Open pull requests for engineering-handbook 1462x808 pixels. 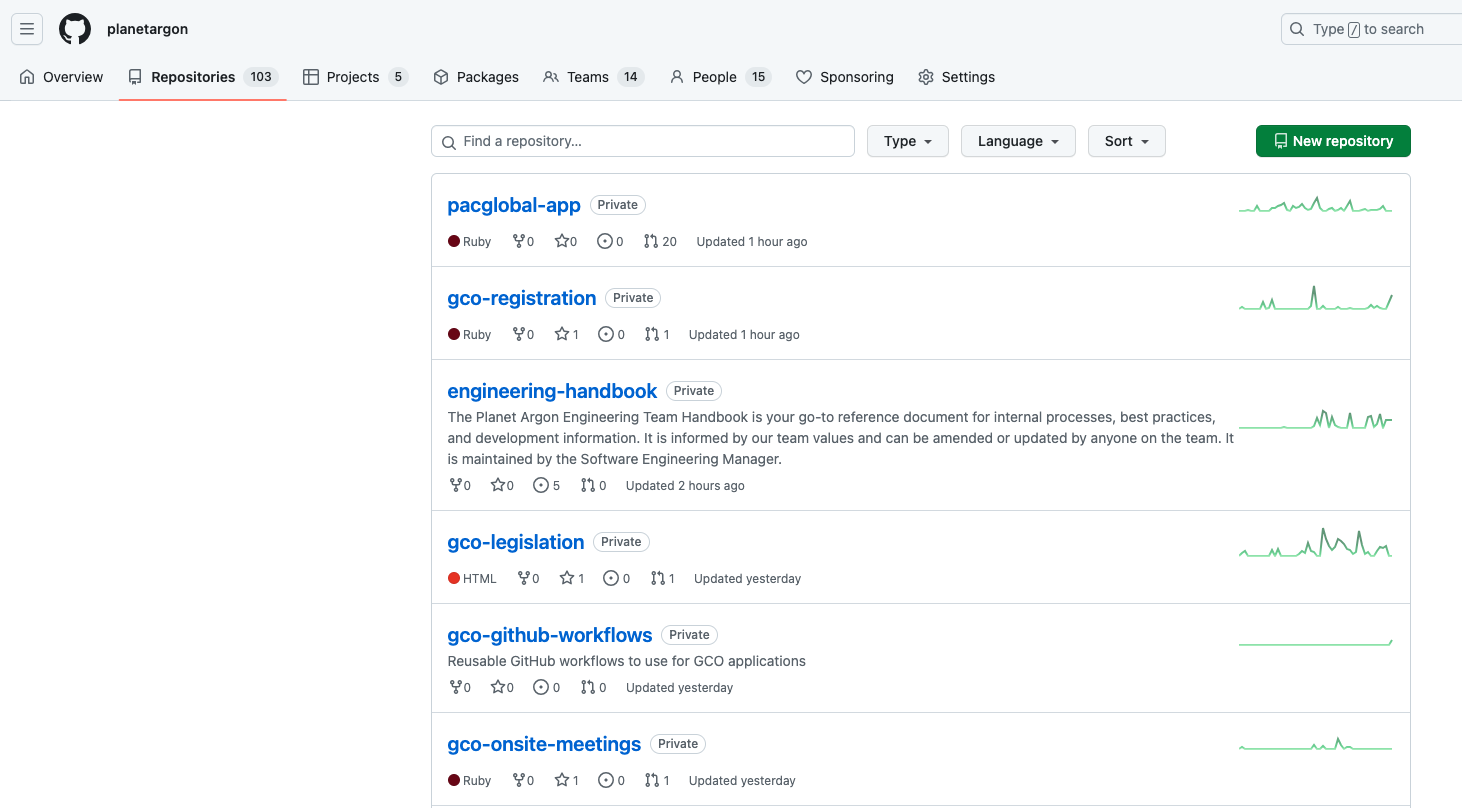coord(593,485)
